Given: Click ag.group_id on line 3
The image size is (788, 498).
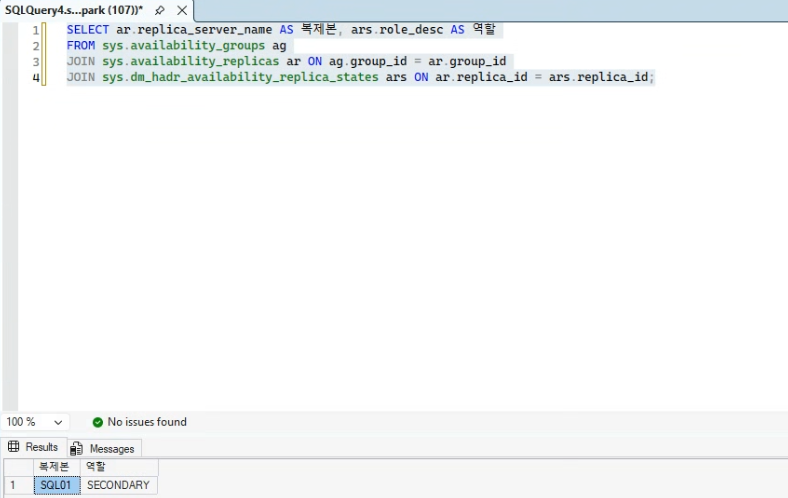Looking at the screenshot, I should pyautogui.click(x=368, y=61).
